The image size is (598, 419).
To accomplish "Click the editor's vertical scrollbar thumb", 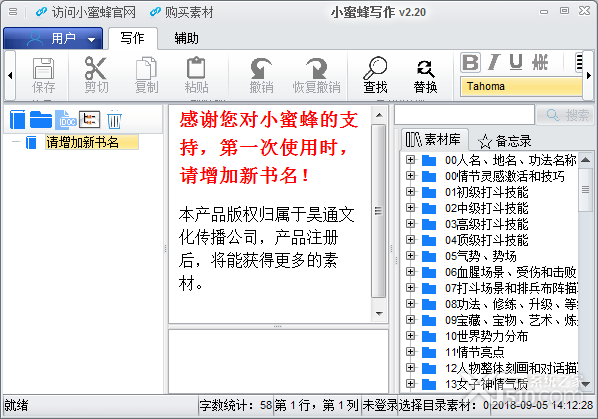I will pyautogui.click(x=378, y=210).
